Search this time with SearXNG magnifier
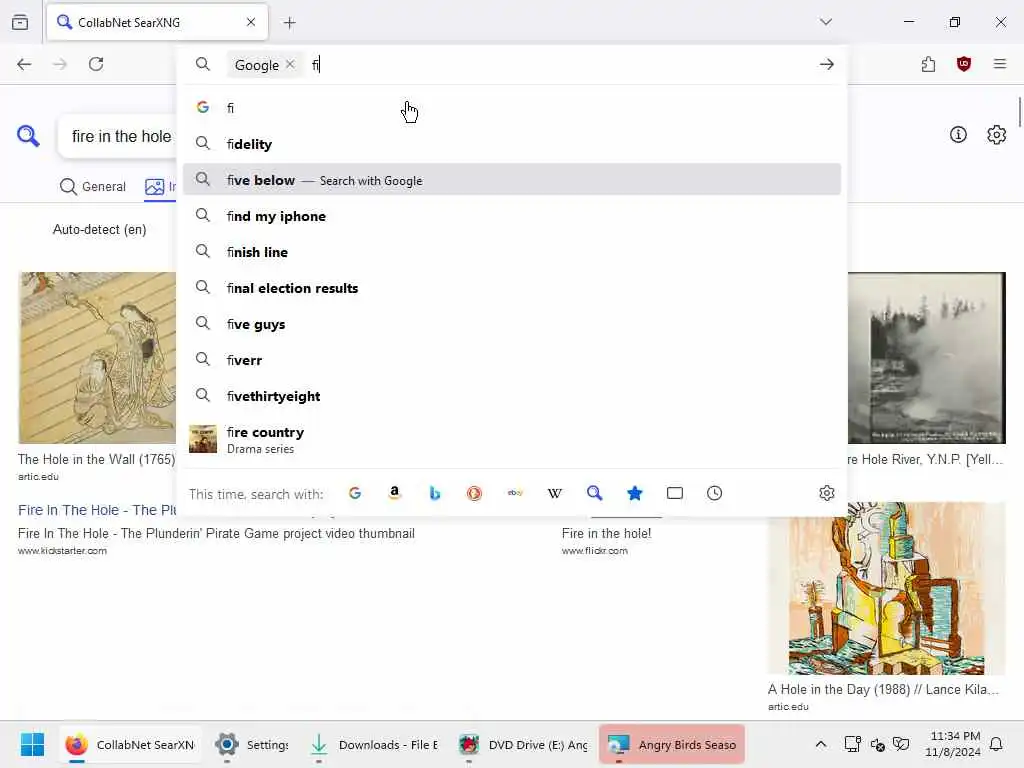 point(594,493)
